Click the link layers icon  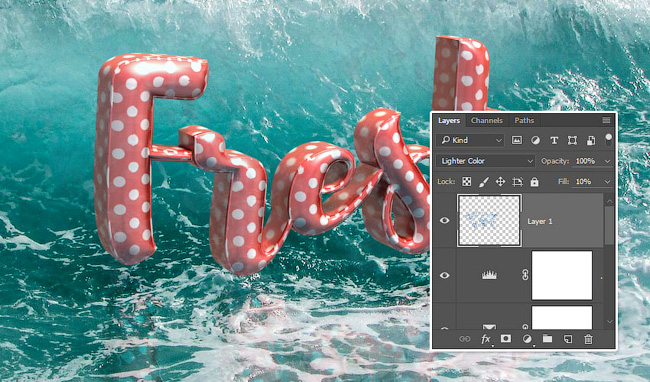pyautogui.click(x=465, y=339)
